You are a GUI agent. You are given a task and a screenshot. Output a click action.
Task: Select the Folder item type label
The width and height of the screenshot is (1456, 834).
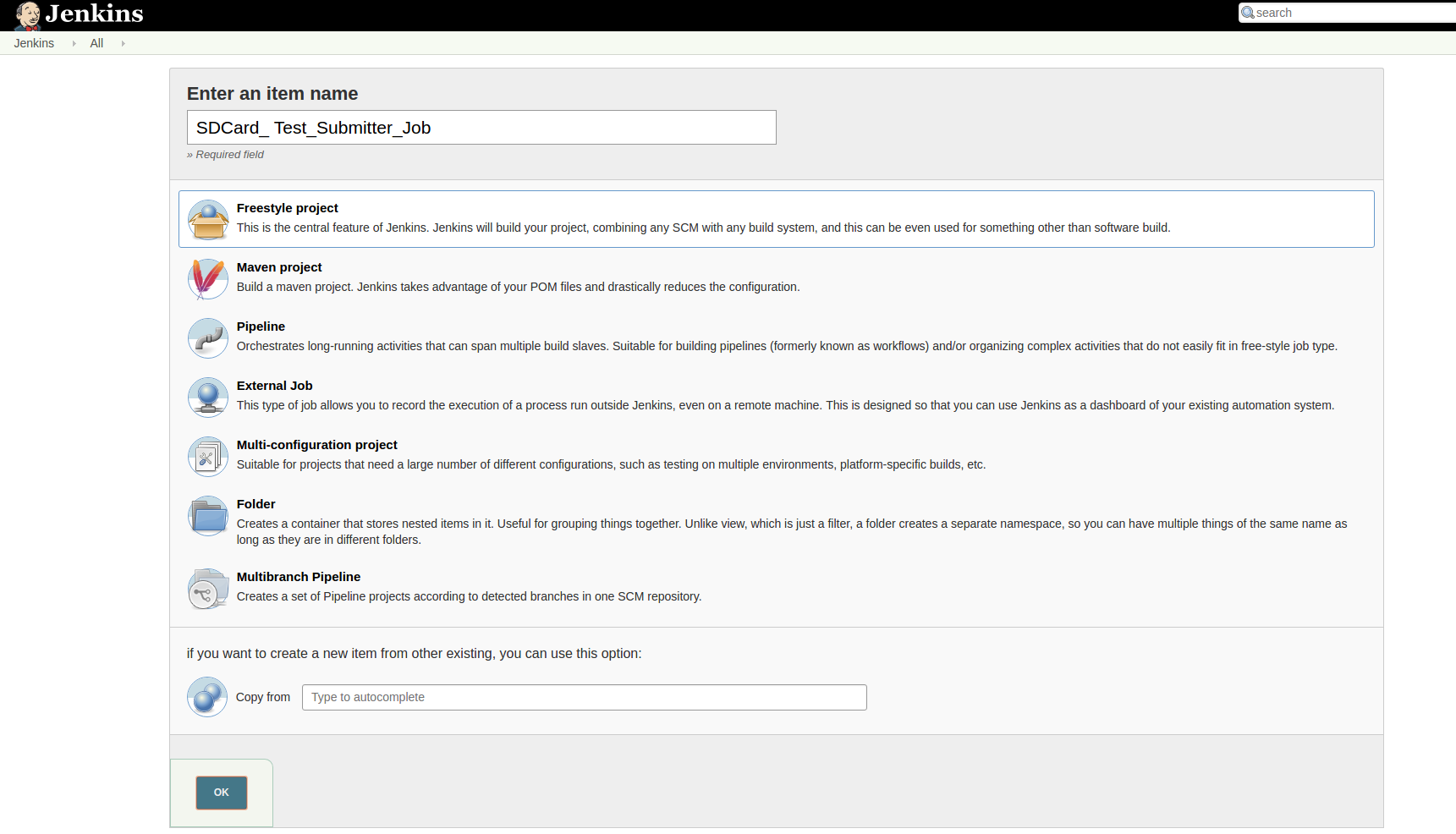click(x=256, y=504)
